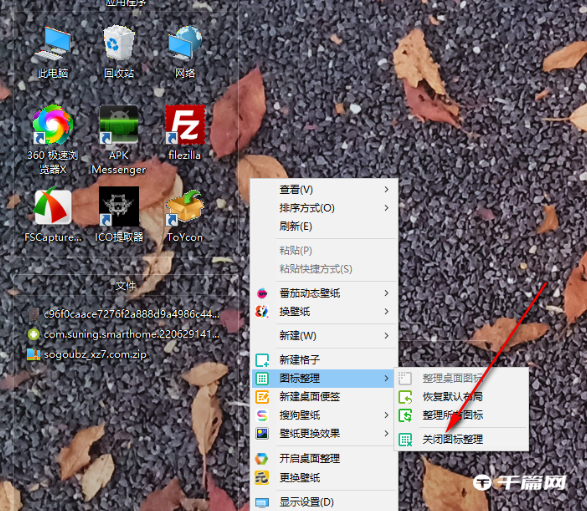Select the 网络 network icon
Viewport: 587px width, 511px height.
click(185, 43)
